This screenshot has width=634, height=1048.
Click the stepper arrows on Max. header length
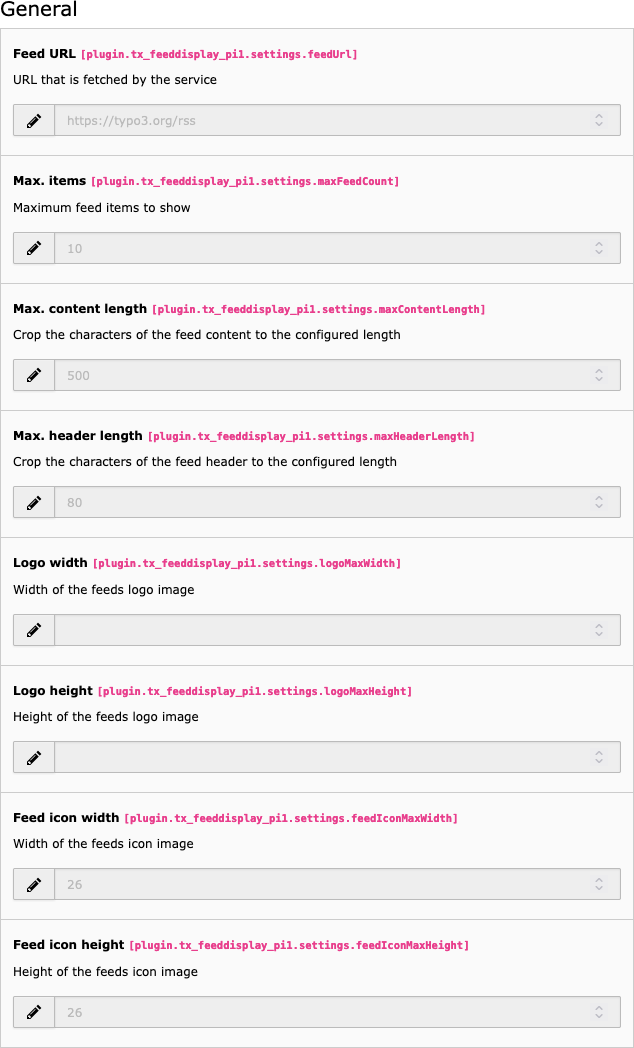(x=599, y=502)
